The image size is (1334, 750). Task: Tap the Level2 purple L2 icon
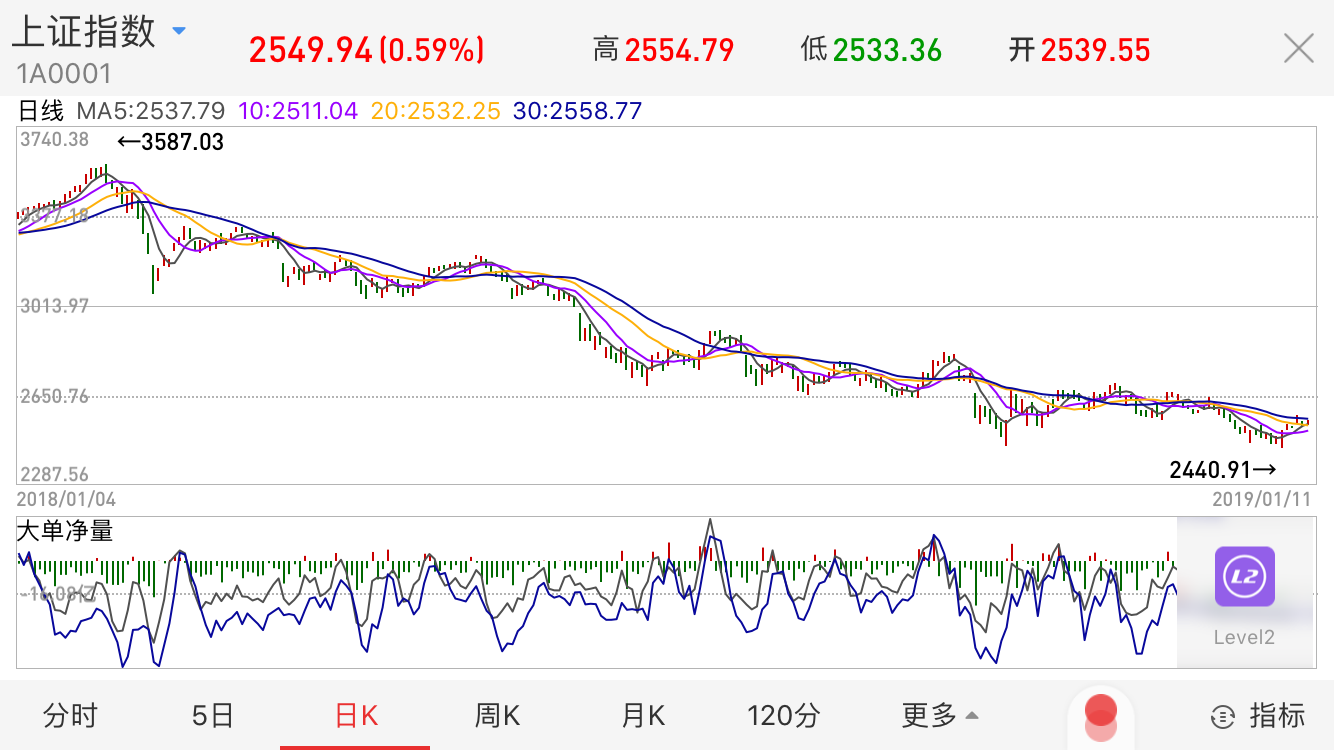click(1244, 576)
